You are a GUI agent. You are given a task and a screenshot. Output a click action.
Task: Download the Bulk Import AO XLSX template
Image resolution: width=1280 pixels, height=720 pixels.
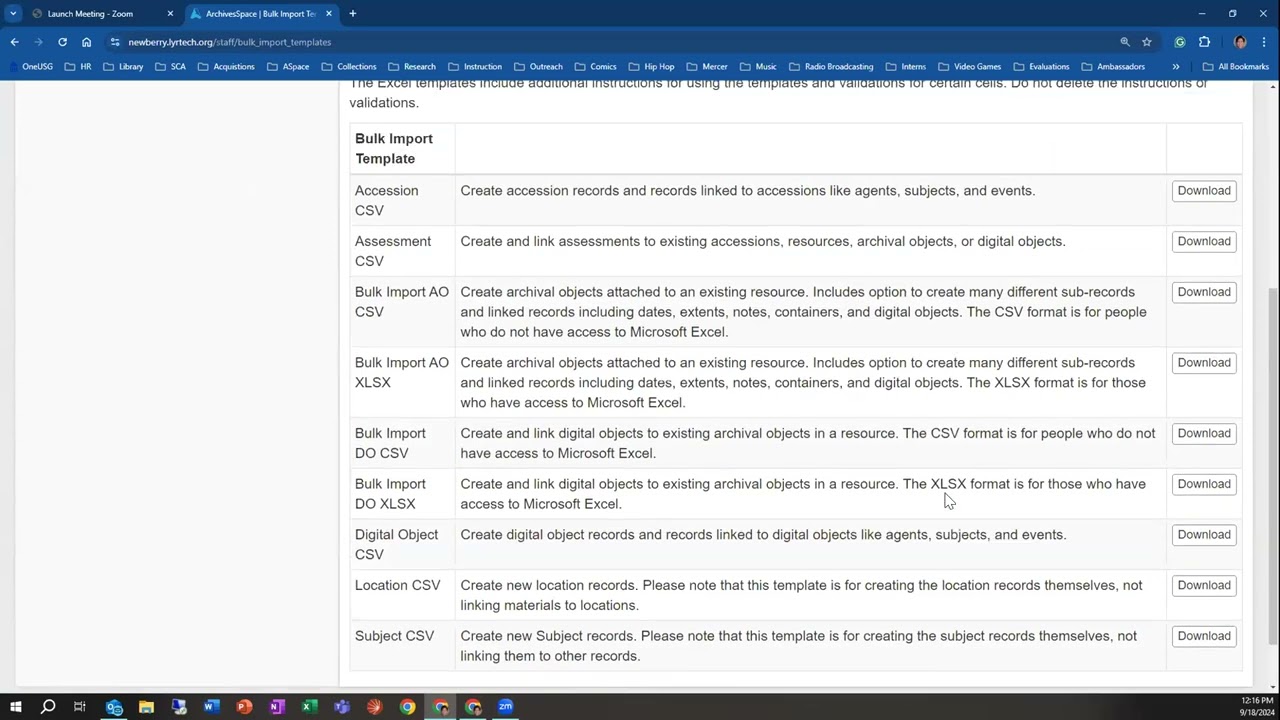pyautogui.click(x=1204, y=363)
